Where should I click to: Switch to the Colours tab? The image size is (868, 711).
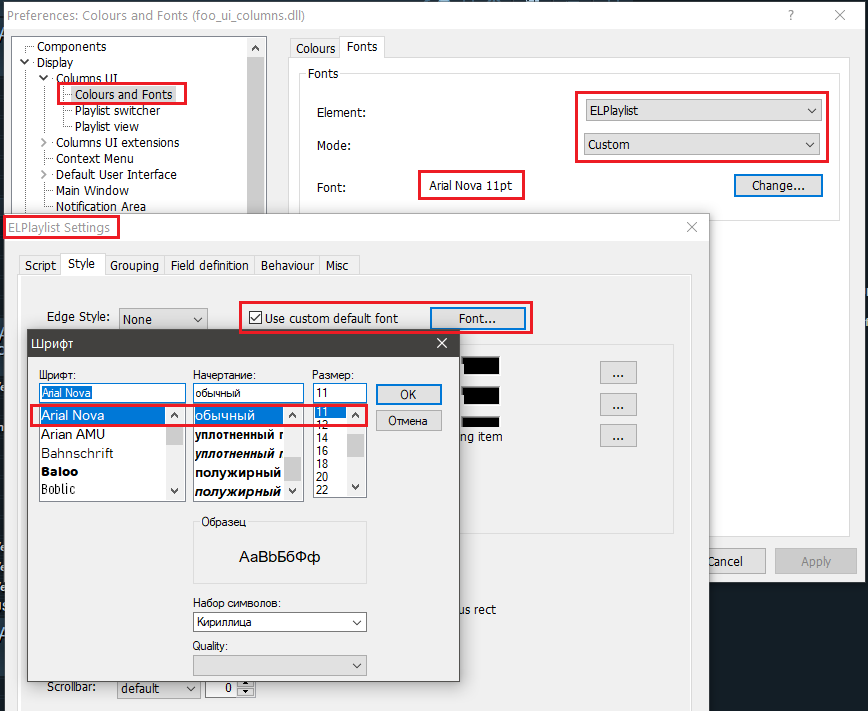tap(315, 48)
